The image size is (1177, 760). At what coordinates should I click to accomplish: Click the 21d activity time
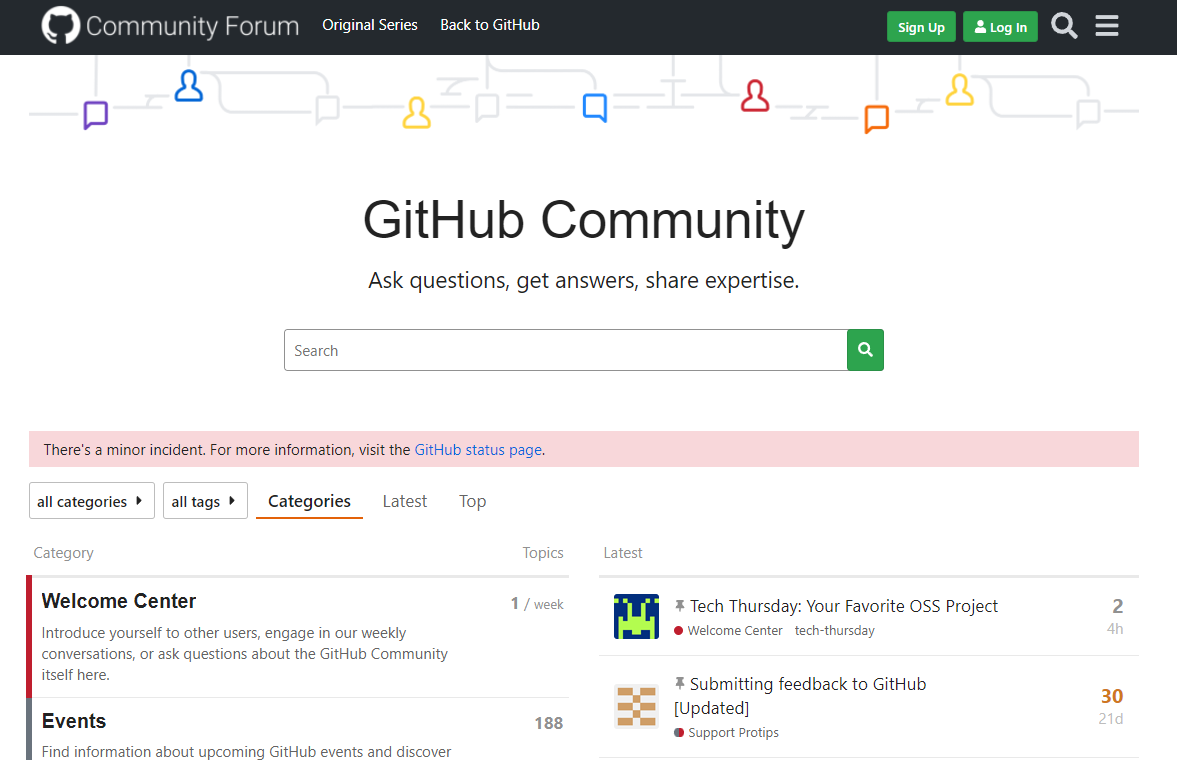[x=1111, y=719]
